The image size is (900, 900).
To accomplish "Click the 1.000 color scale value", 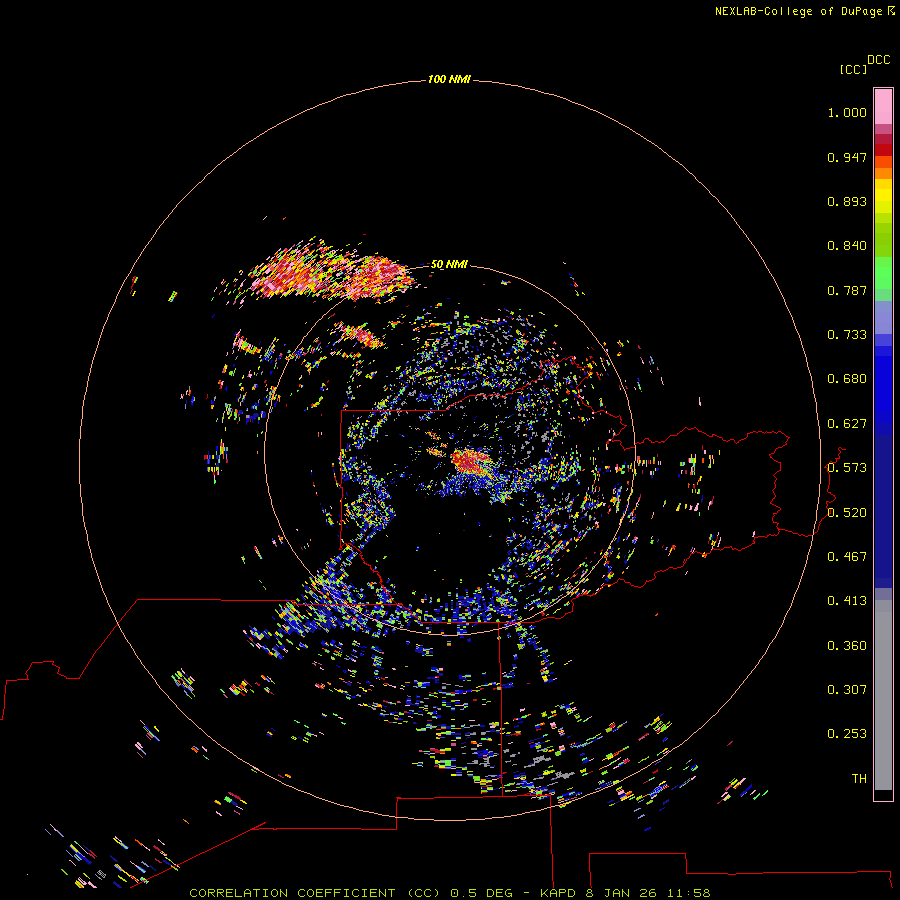I will (x=847, y=112).
